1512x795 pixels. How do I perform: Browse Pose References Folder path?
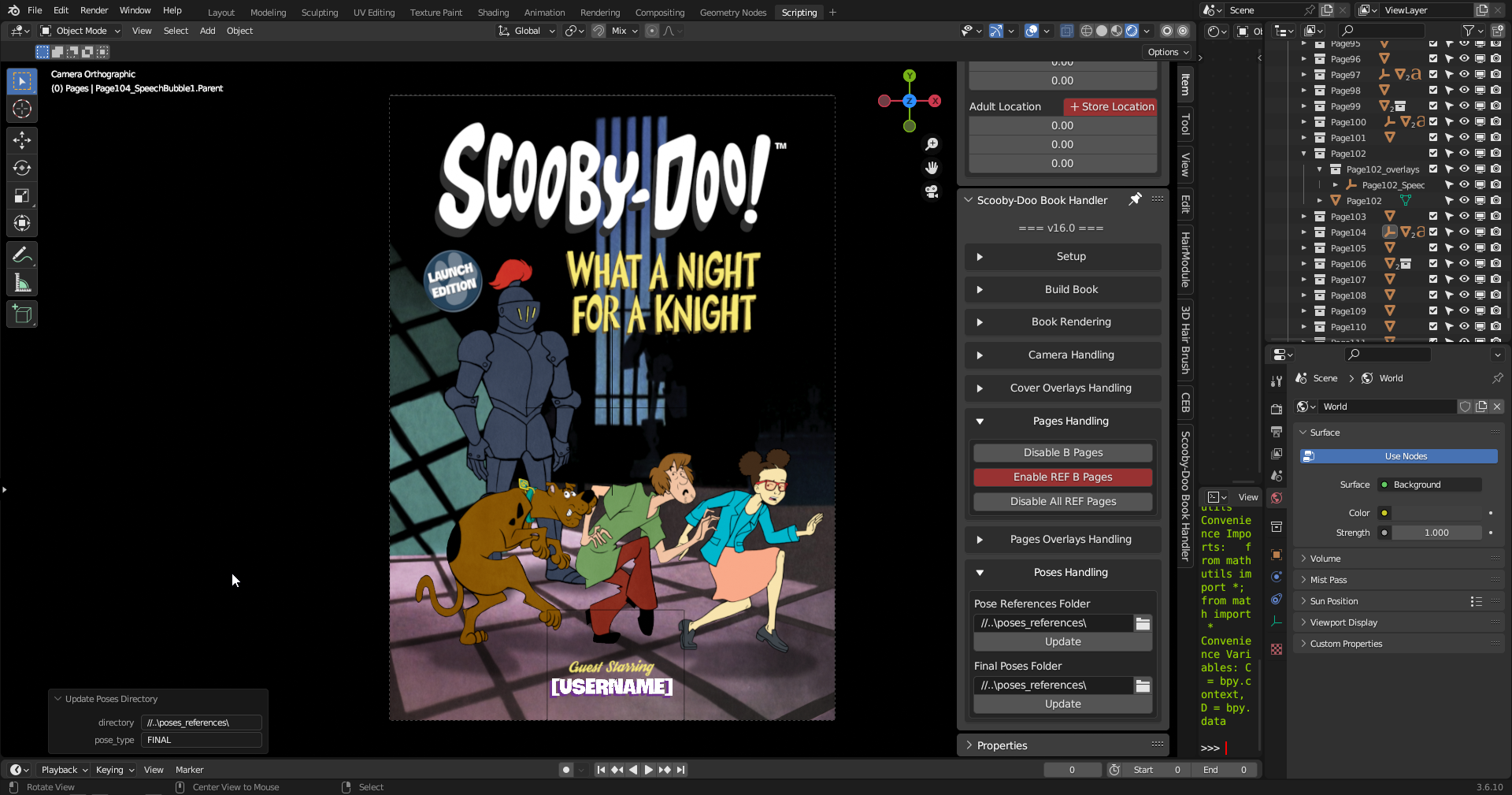pyautogui.click(x=1143, y=623)
